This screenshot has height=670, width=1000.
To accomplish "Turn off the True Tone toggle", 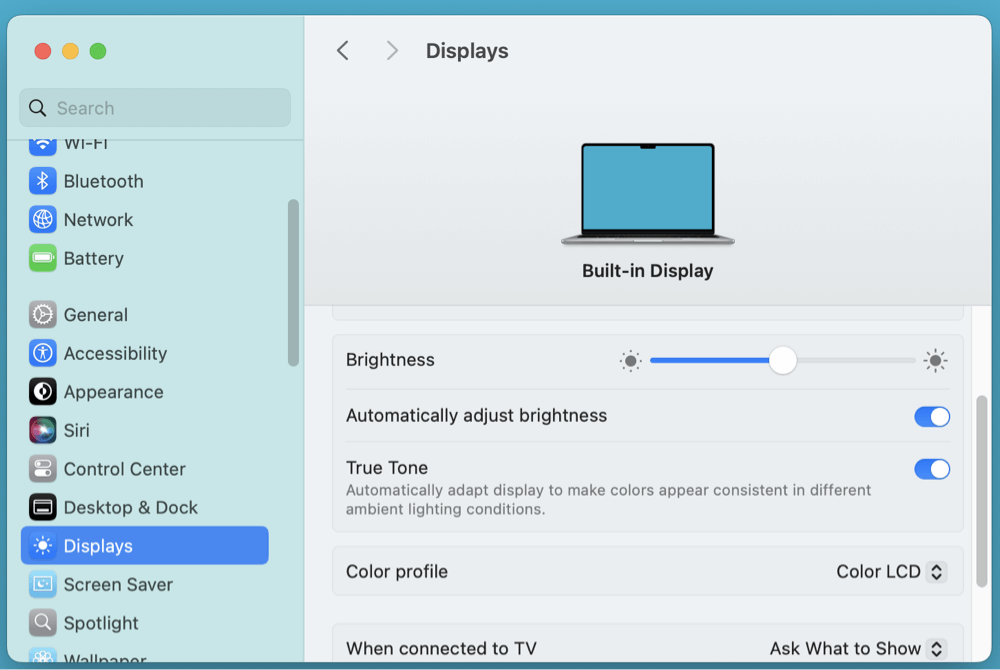I will 932,469.
